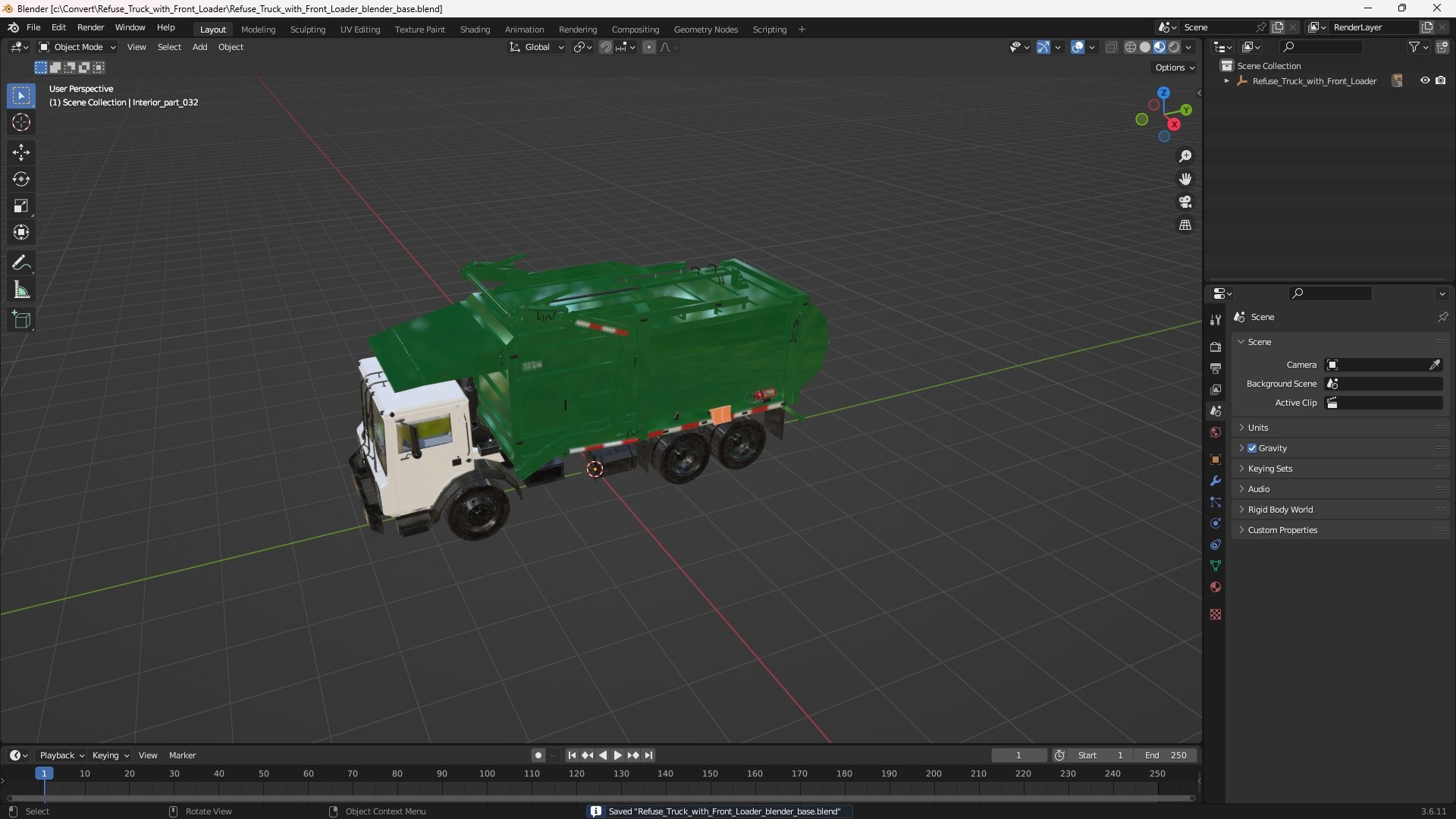The width and height of the screenshot is (1456, 819).
Task: Choose the Annotate tool
Action: coord(21,263)
